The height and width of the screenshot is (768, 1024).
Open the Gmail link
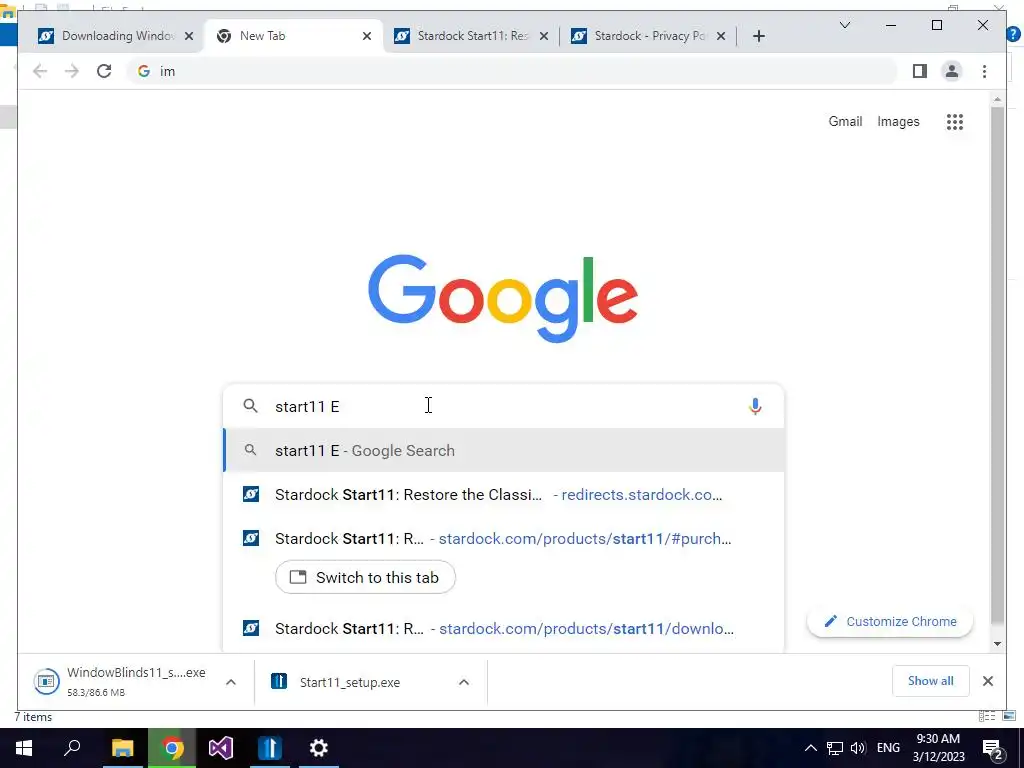point(845,121)
